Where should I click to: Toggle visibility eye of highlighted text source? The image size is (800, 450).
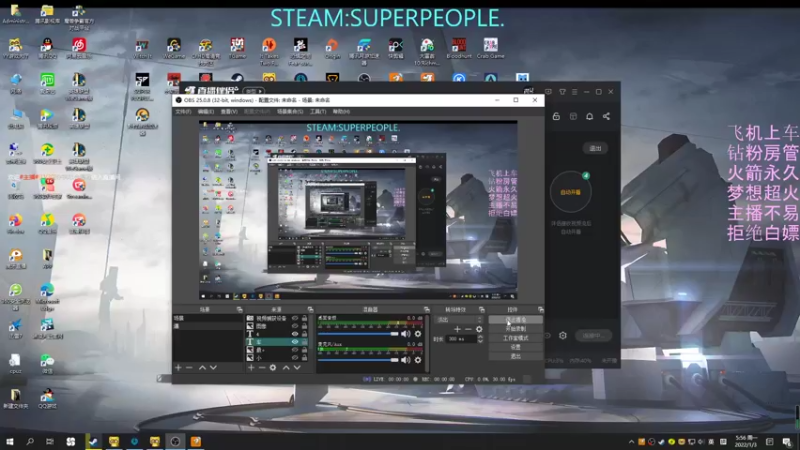click(295, 342)
